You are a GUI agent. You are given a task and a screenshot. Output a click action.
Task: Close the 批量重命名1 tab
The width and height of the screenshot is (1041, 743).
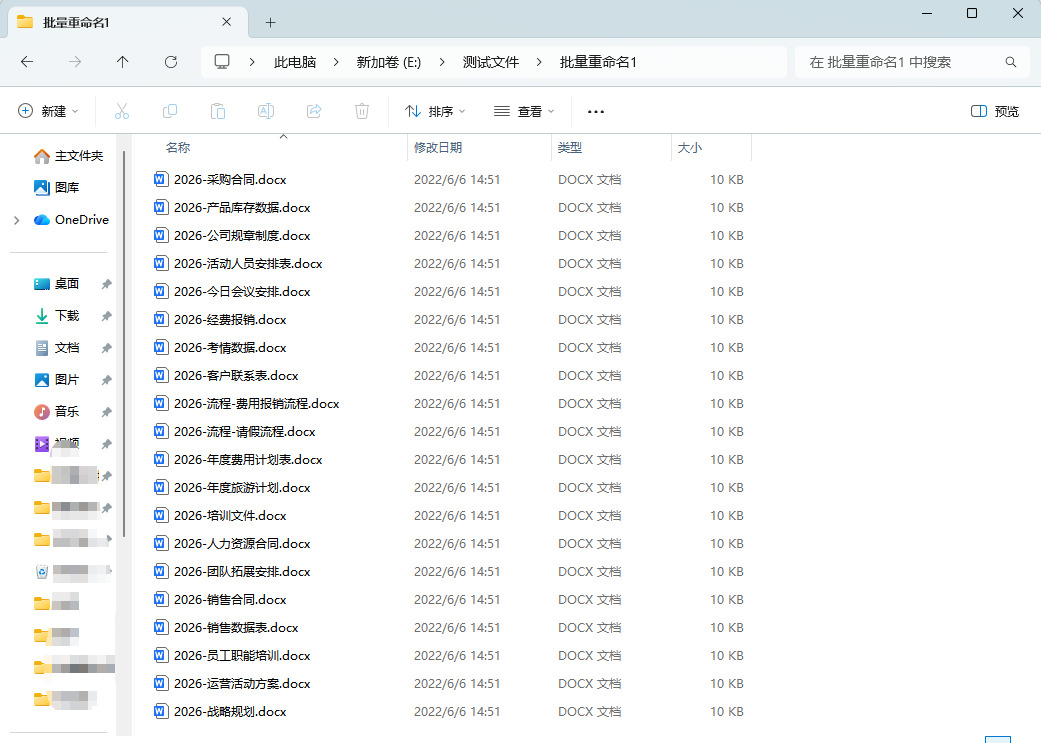(x=226, y=22)
